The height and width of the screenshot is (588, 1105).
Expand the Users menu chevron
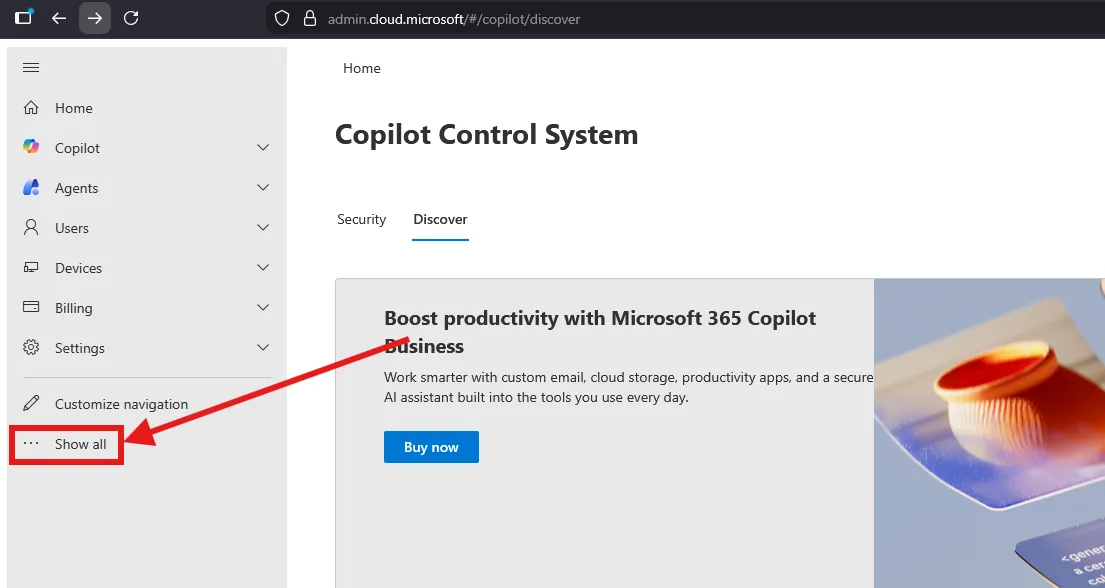pos(263,228)
